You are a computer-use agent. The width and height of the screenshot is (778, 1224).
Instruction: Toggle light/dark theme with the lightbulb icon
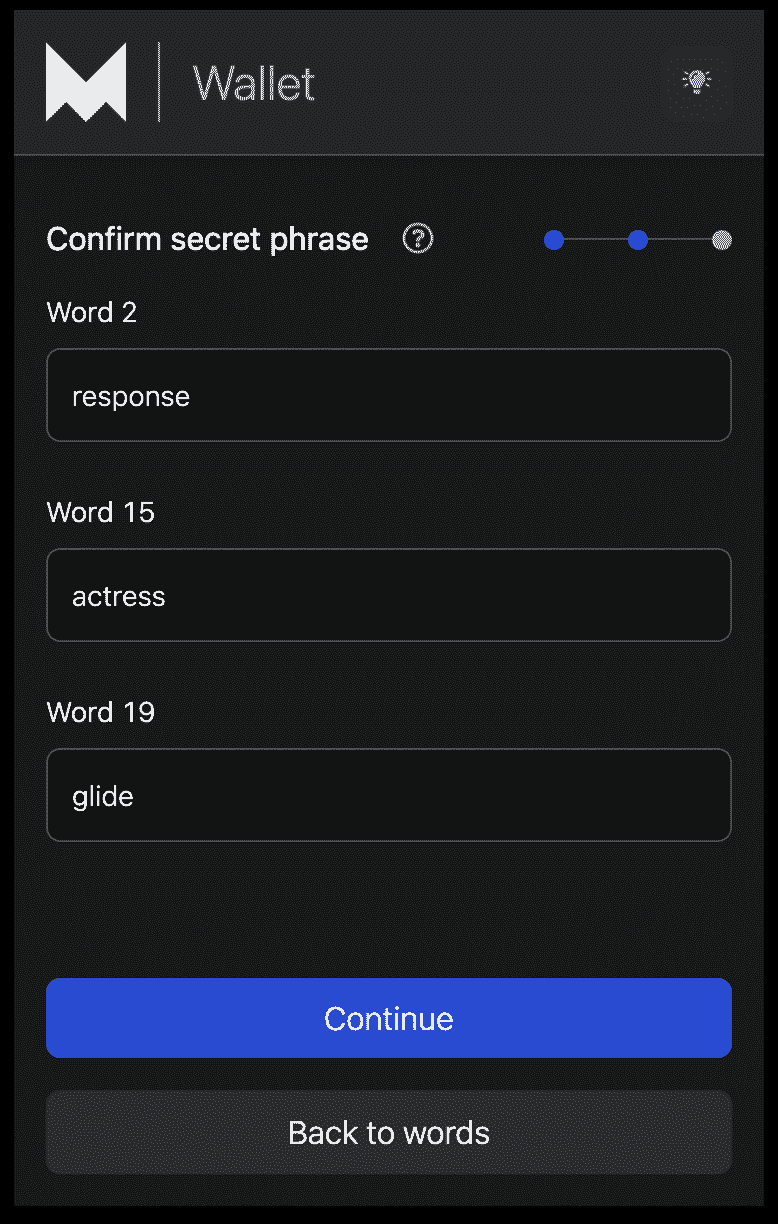click(696, 82)
